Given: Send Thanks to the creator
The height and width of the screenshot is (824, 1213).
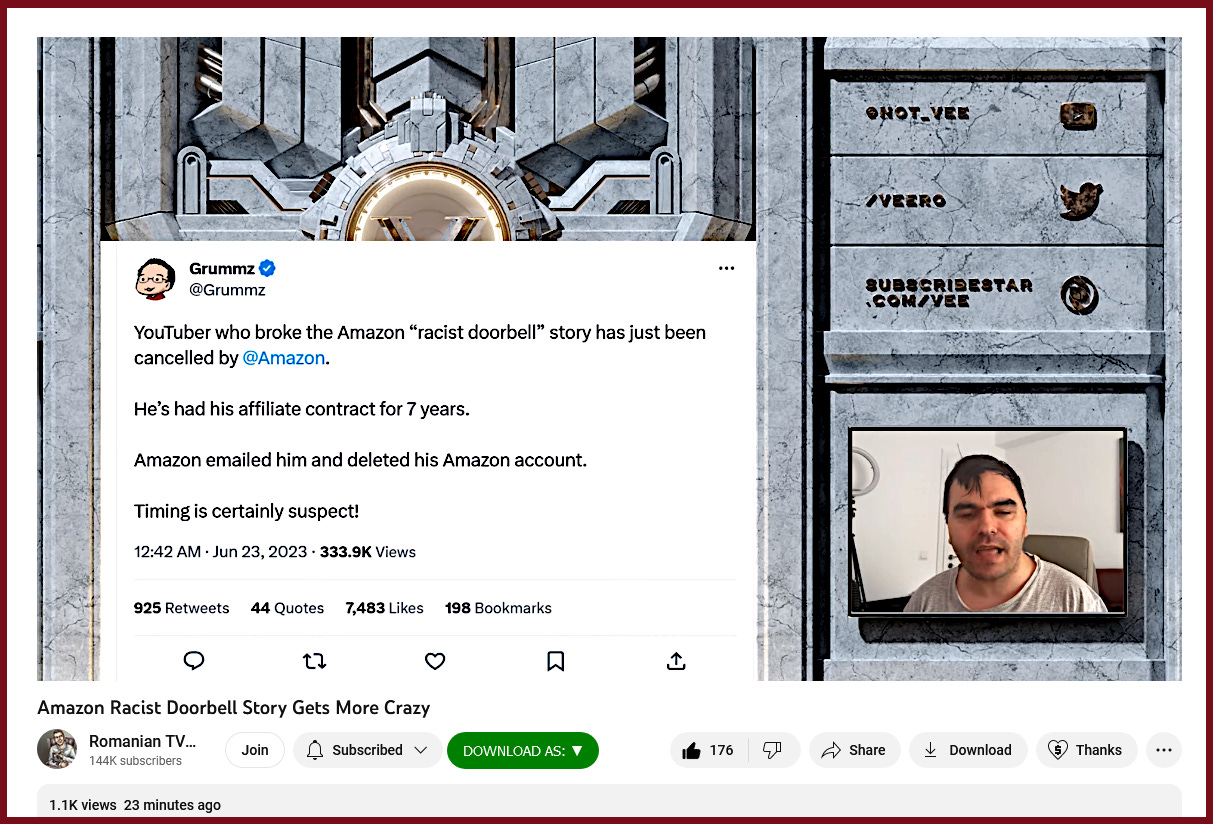Looking at the screenshot, I should (x=1086, y=750).
